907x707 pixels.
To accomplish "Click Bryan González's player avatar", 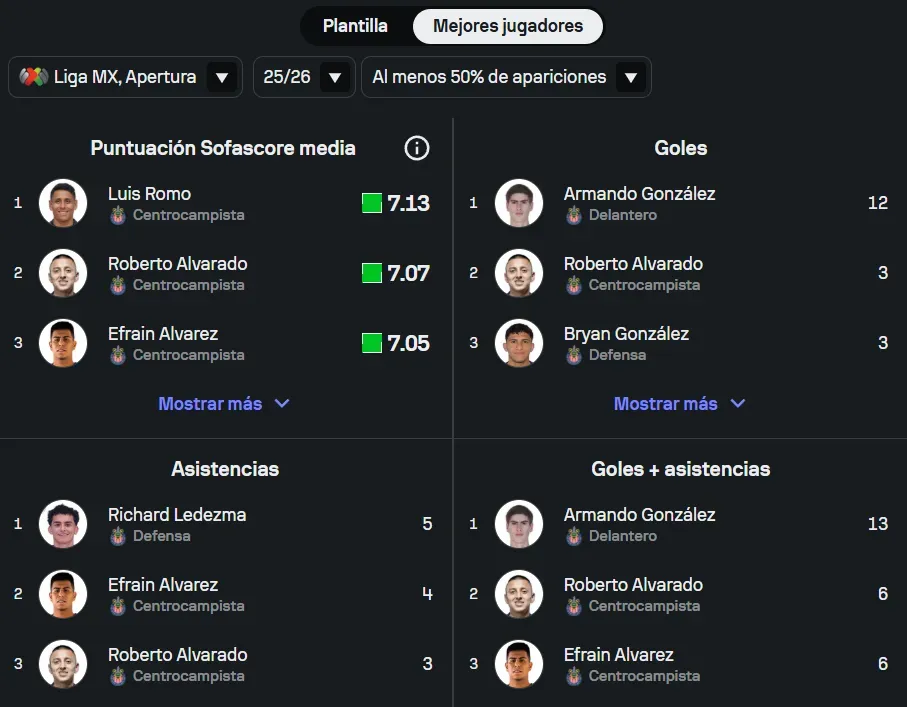I will [x=518, y=343].
